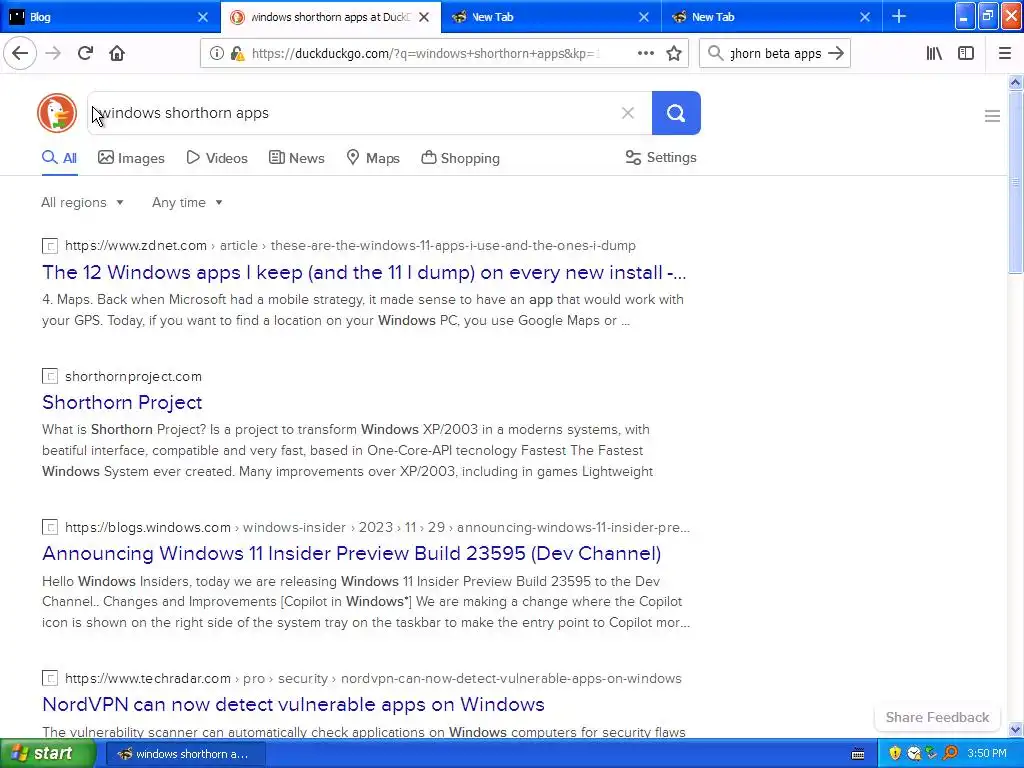This screenshot has height=768, width=1024.
Task: Open the Library bookmarks icon
Action: 934,54
